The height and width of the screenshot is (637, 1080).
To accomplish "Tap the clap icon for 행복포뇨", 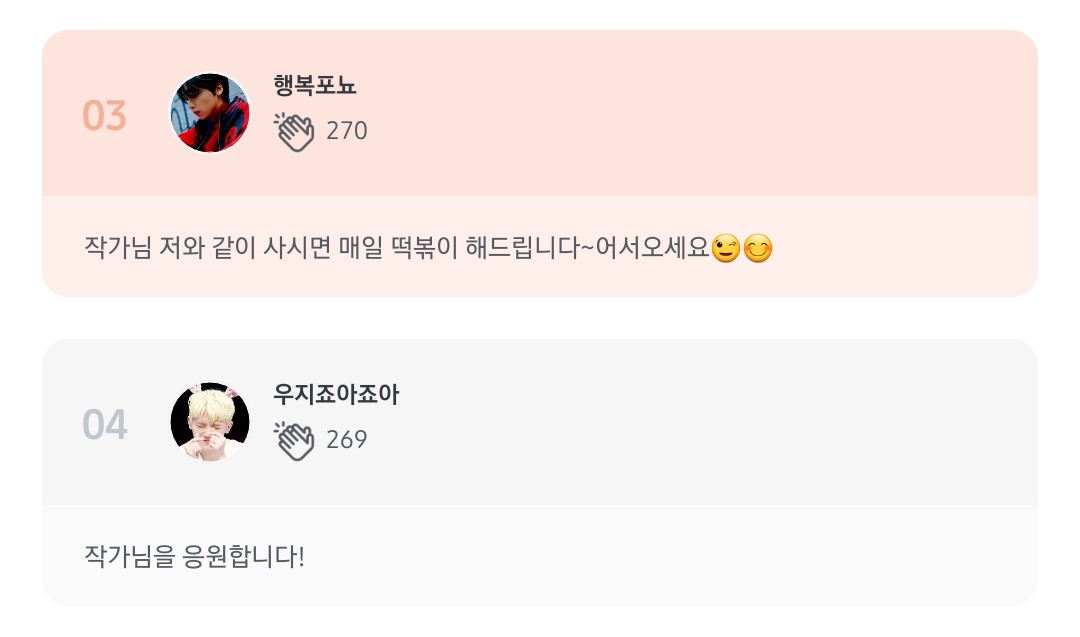I will coord(294,132).
